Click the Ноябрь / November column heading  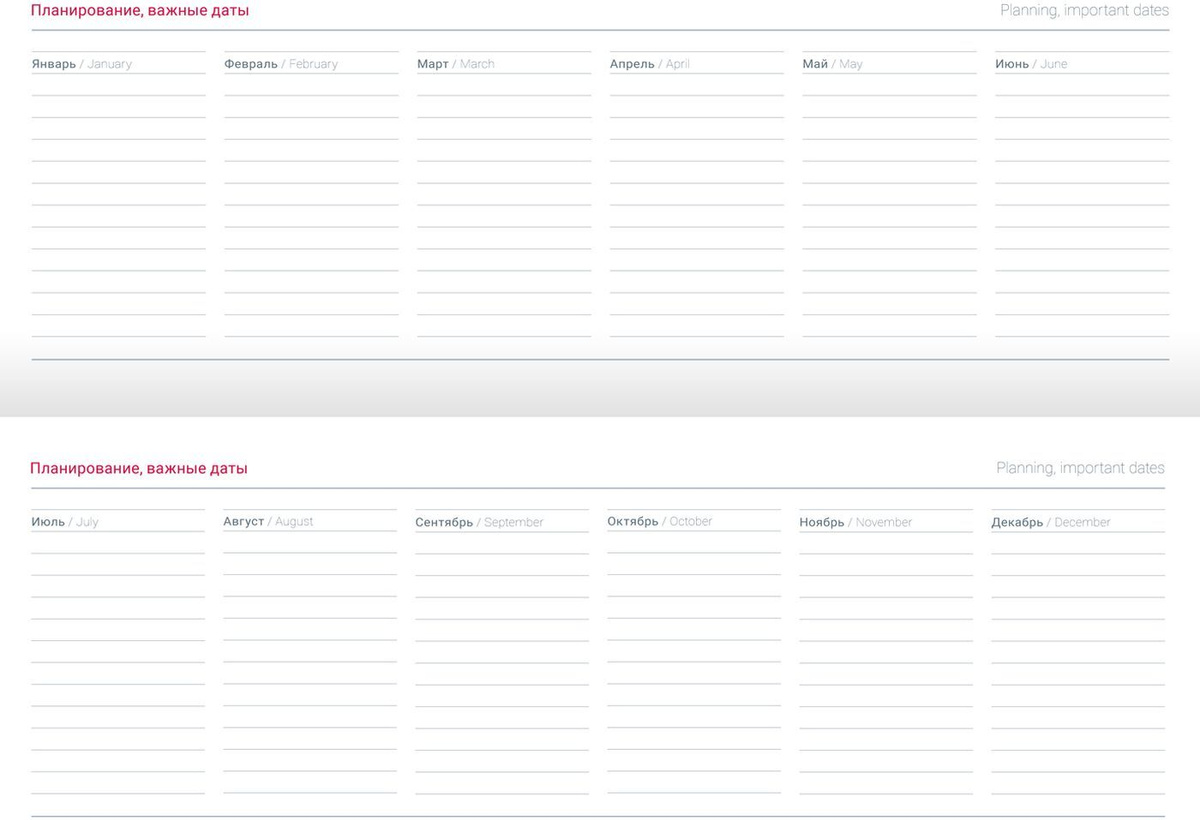tap(855, 522)
